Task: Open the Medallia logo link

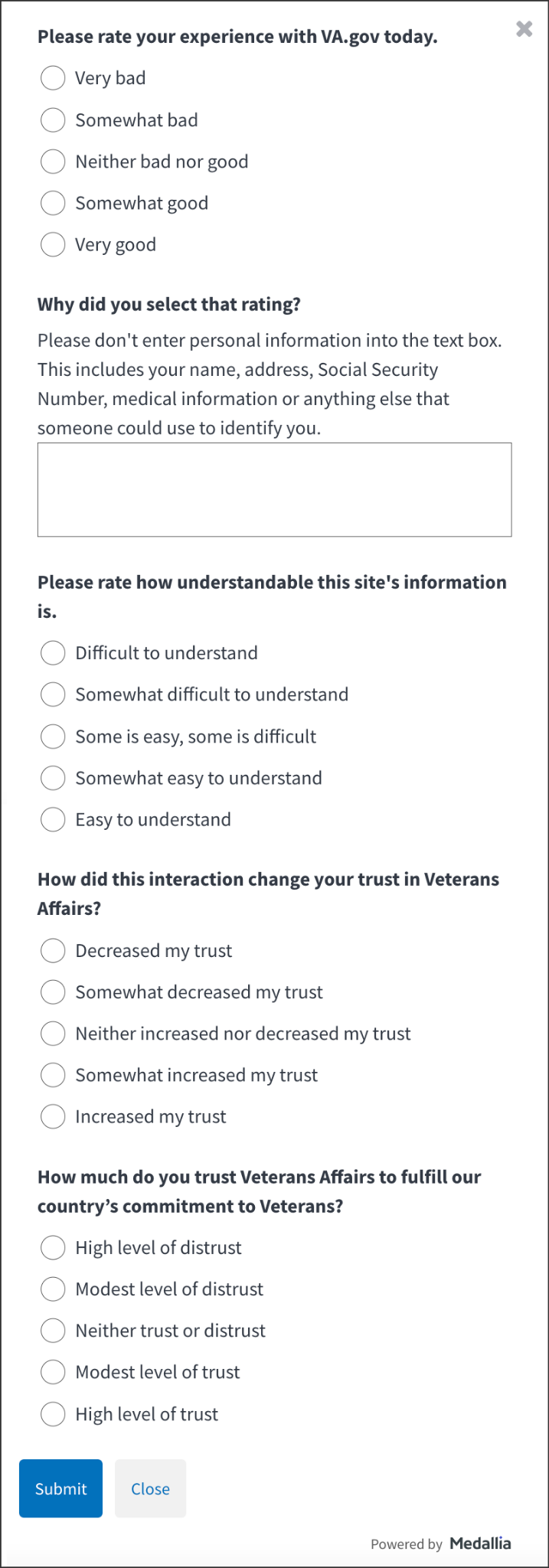Action: click(480, 1543)
